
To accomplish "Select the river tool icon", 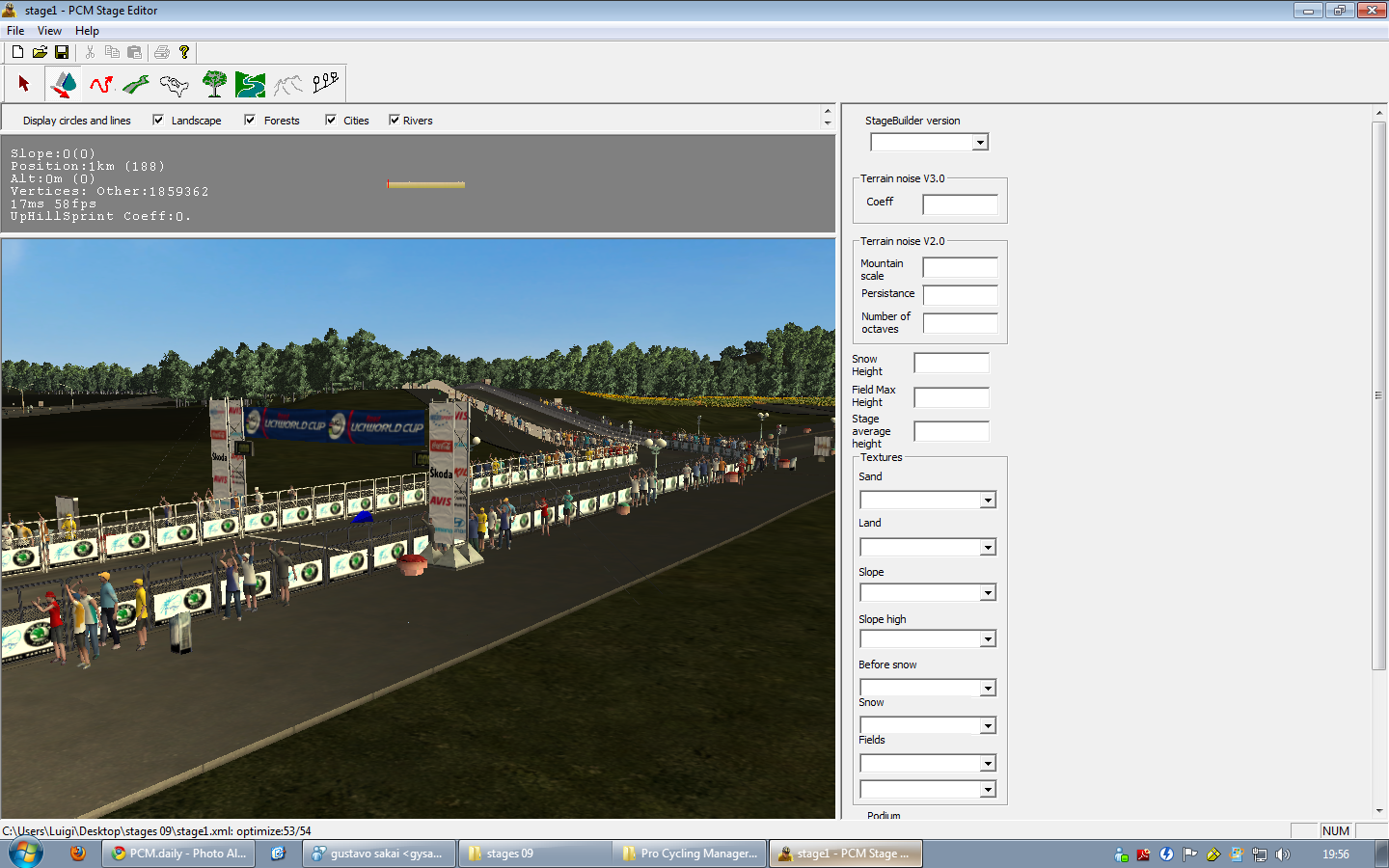I will coord(250,85).
